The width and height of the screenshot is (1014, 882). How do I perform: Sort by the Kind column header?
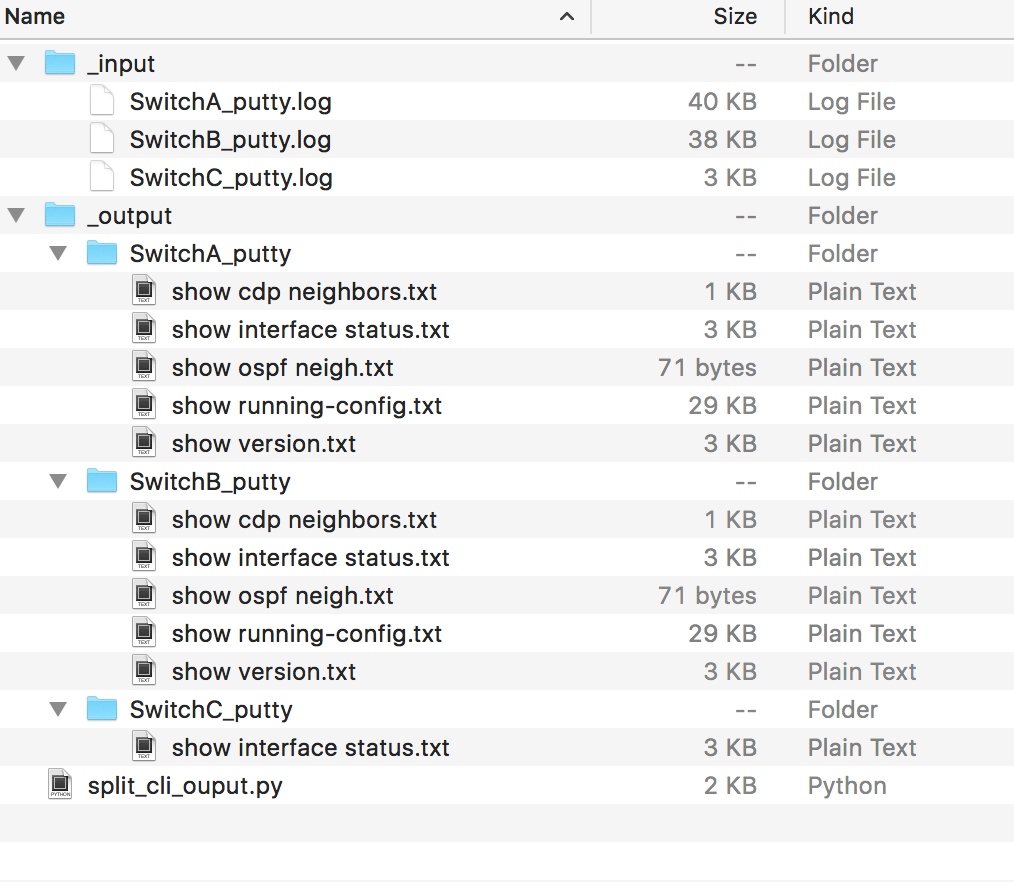(831, 16)
